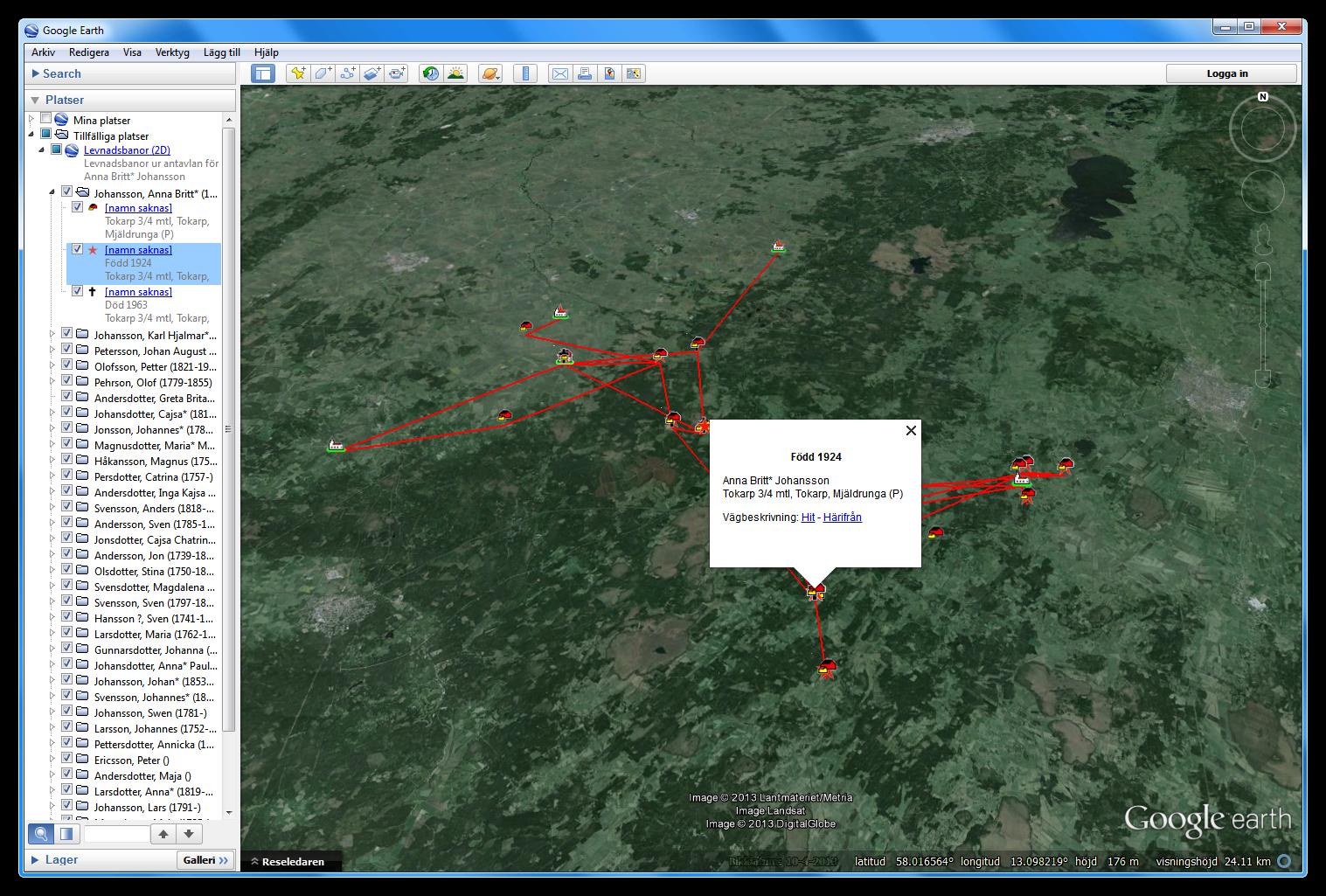This screenshot has width=1326, height=896.
Task: Toggle checkbox for Levnadsbanor (2D)
Action: coord(56,149)
